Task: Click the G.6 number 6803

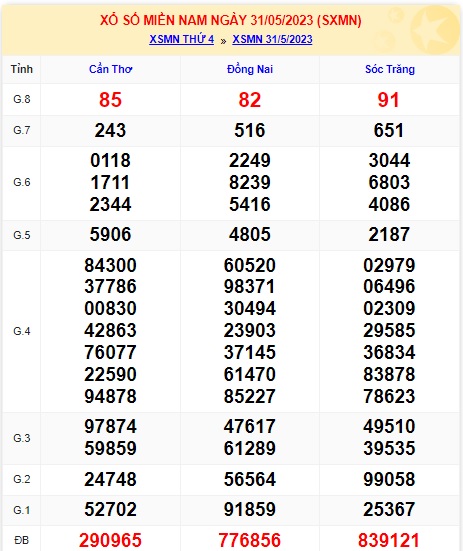Action: click(x=389, y=182)
